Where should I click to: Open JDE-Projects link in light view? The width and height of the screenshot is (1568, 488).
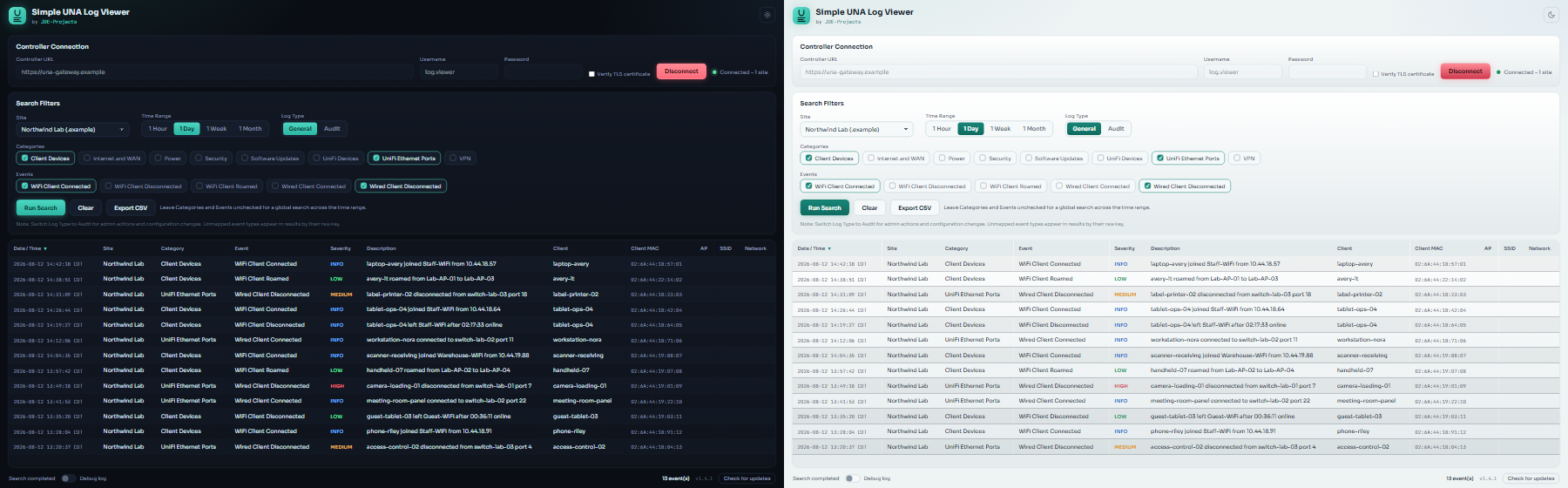click(842, 22)
